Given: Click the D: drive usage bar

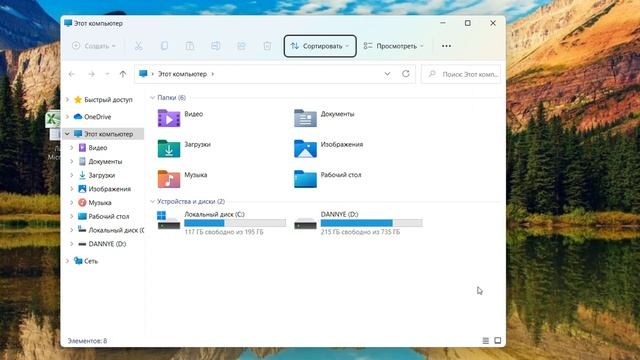Looking at the screenshot, I should pos(371,223).
